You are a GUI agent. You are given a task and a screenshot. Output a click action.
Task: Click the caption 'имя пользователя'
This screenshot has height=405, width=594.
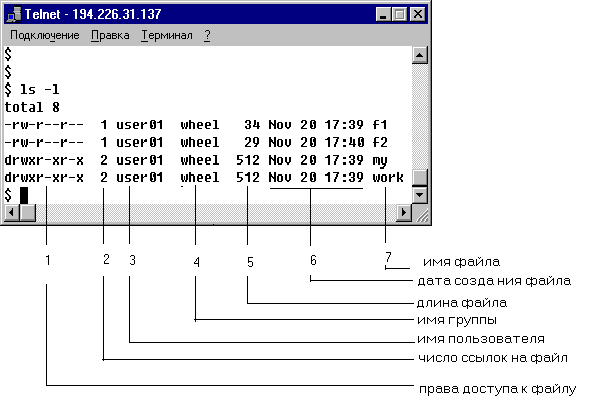pos(481,339)
